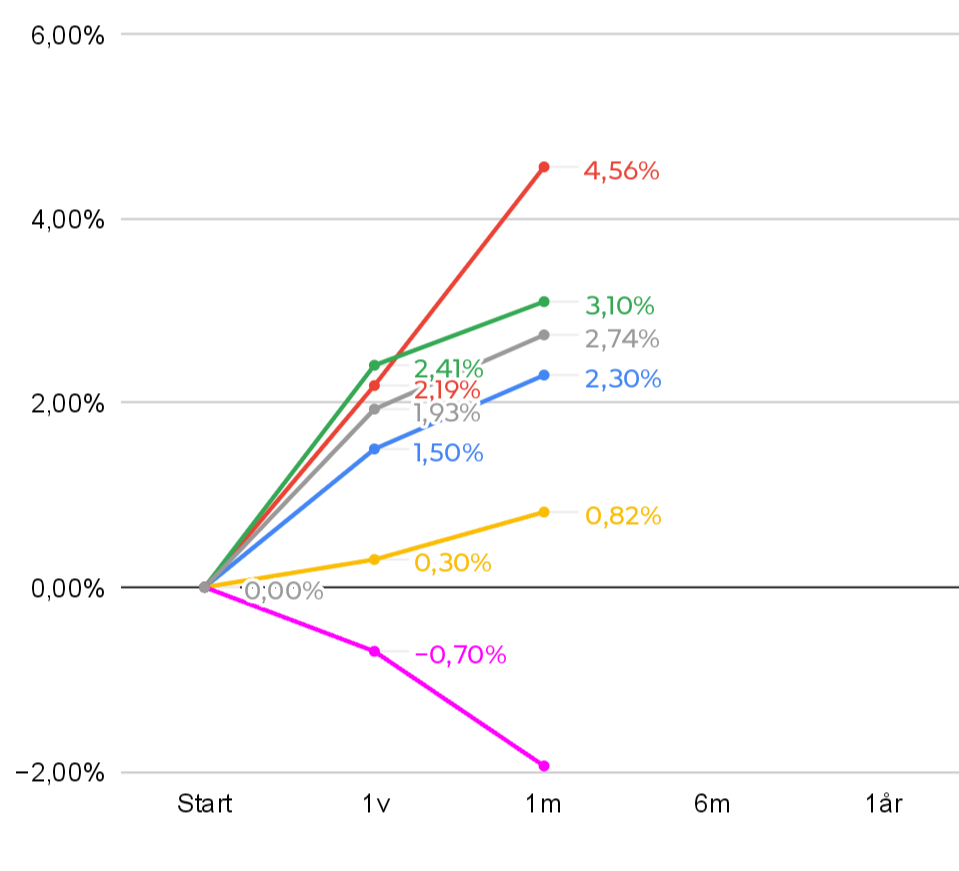Click the 6,00% y-axis label
The width and height of the screenshot is (959, 871).
[x=68, y=36]
